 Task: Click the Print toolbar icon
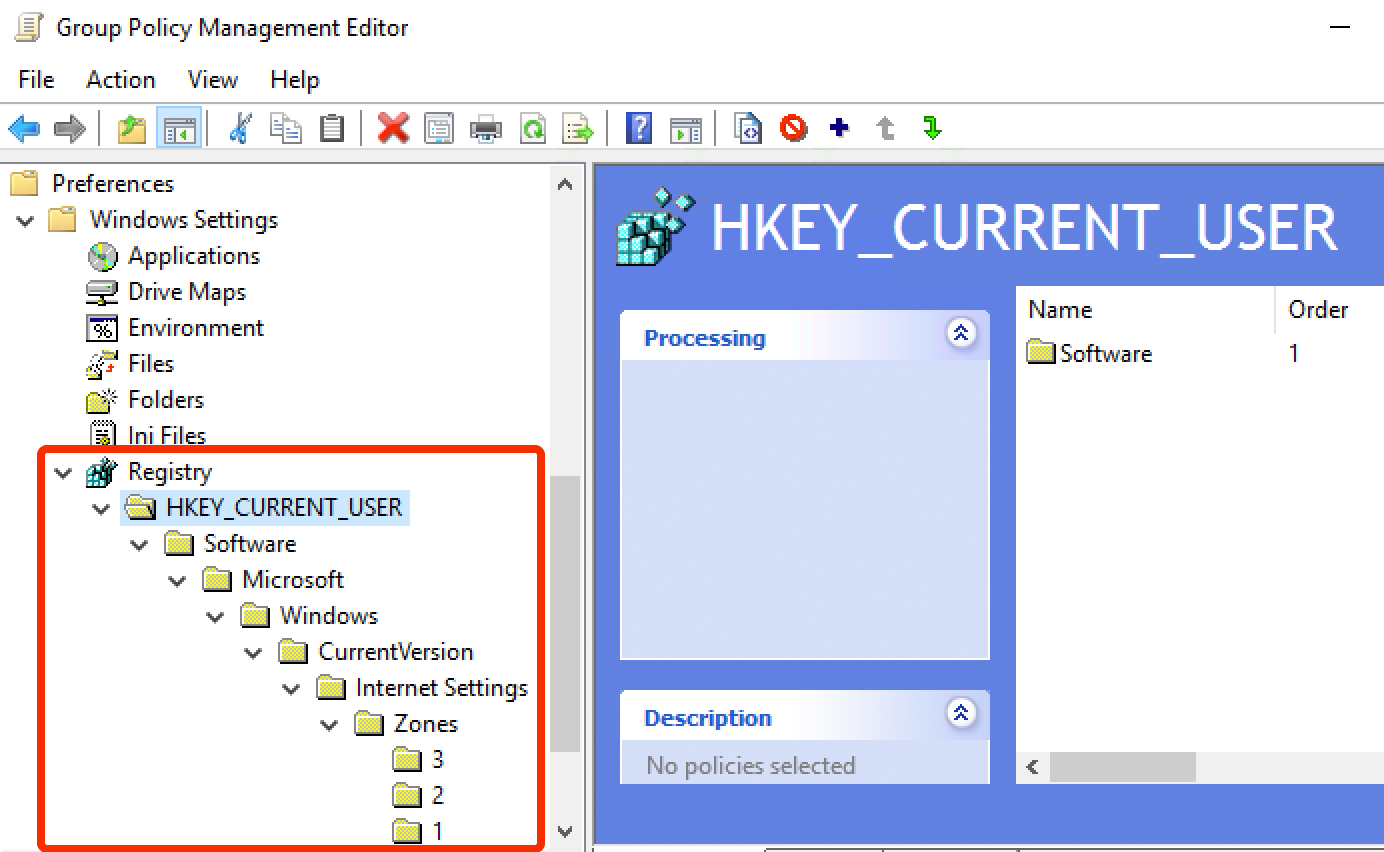[x=486, y=128]
